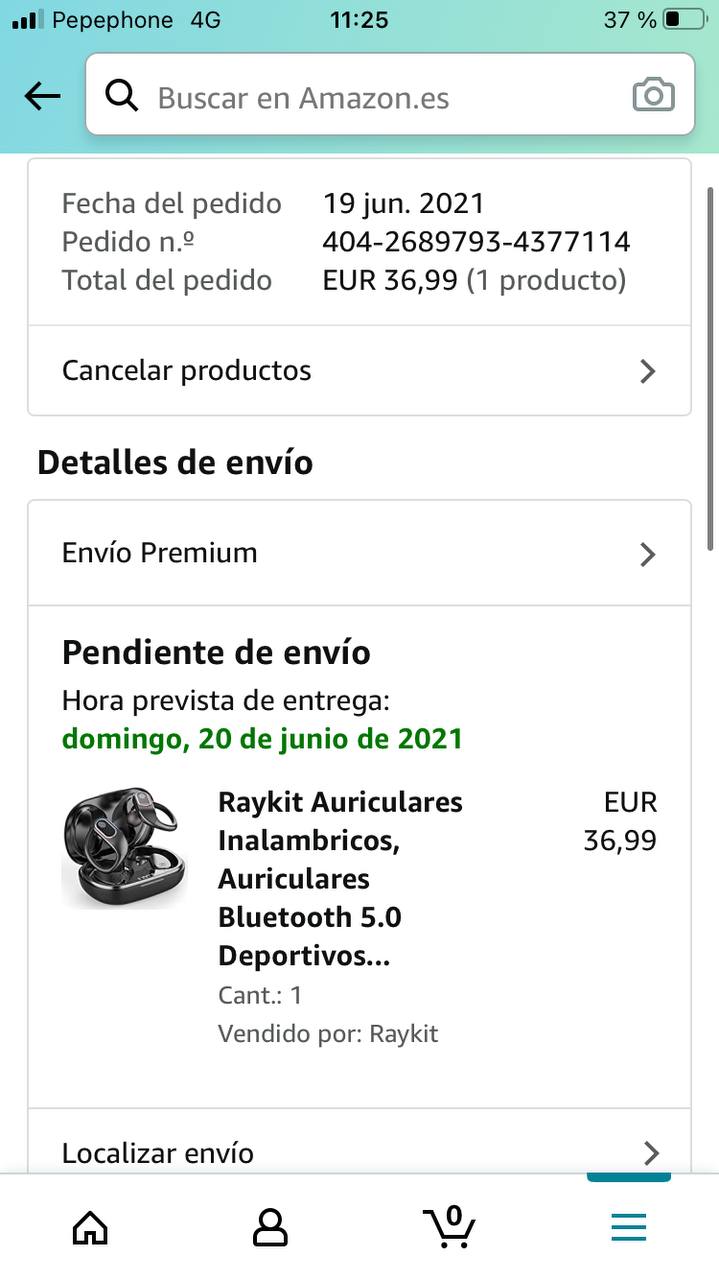Tap the Vendido por: Raykit text
The height and width of the screenshot is (1280, 719).
pyautogui.click(x=328, y=1033)
